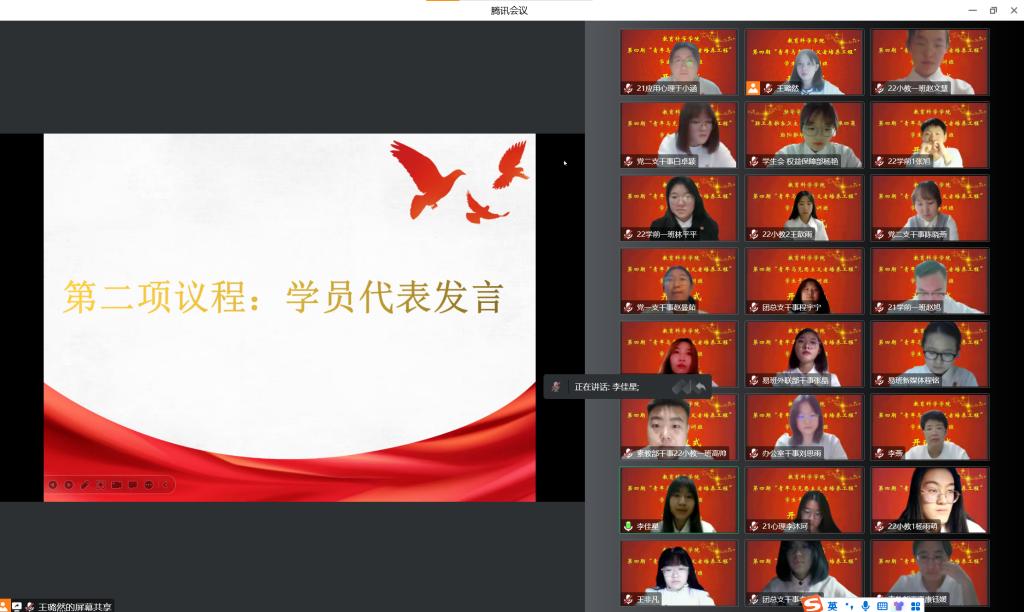Click the next slide arrow in slideshow toolbar

point(69,485)
